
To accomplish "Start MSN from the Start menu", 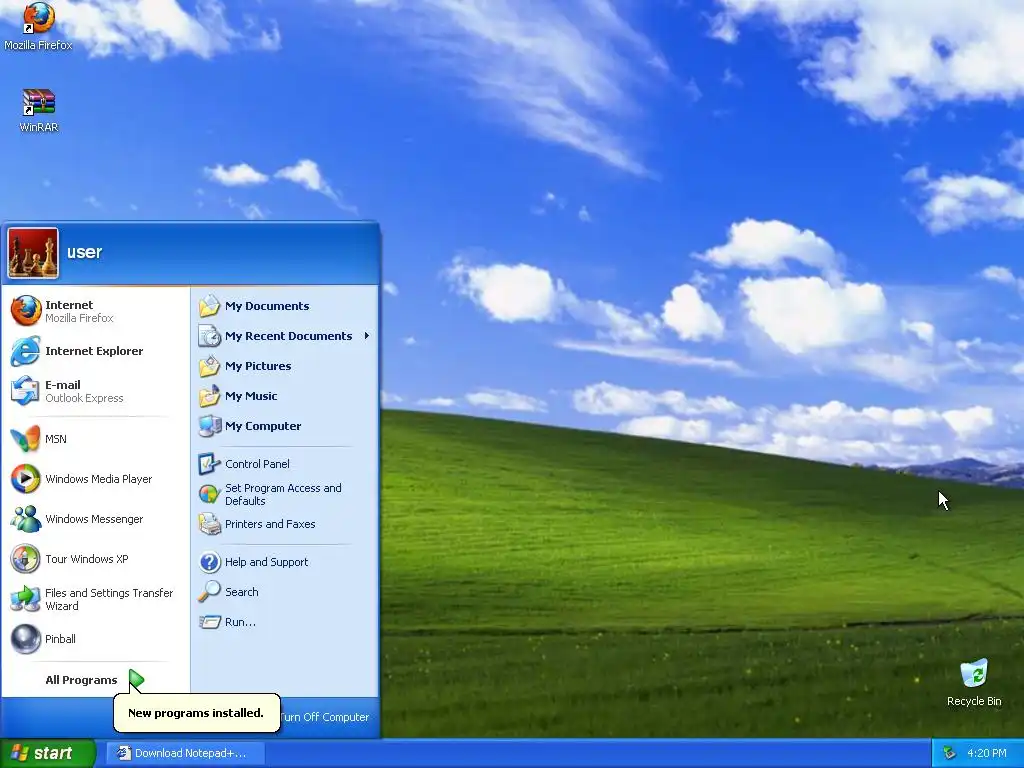I will coord(96,439).
